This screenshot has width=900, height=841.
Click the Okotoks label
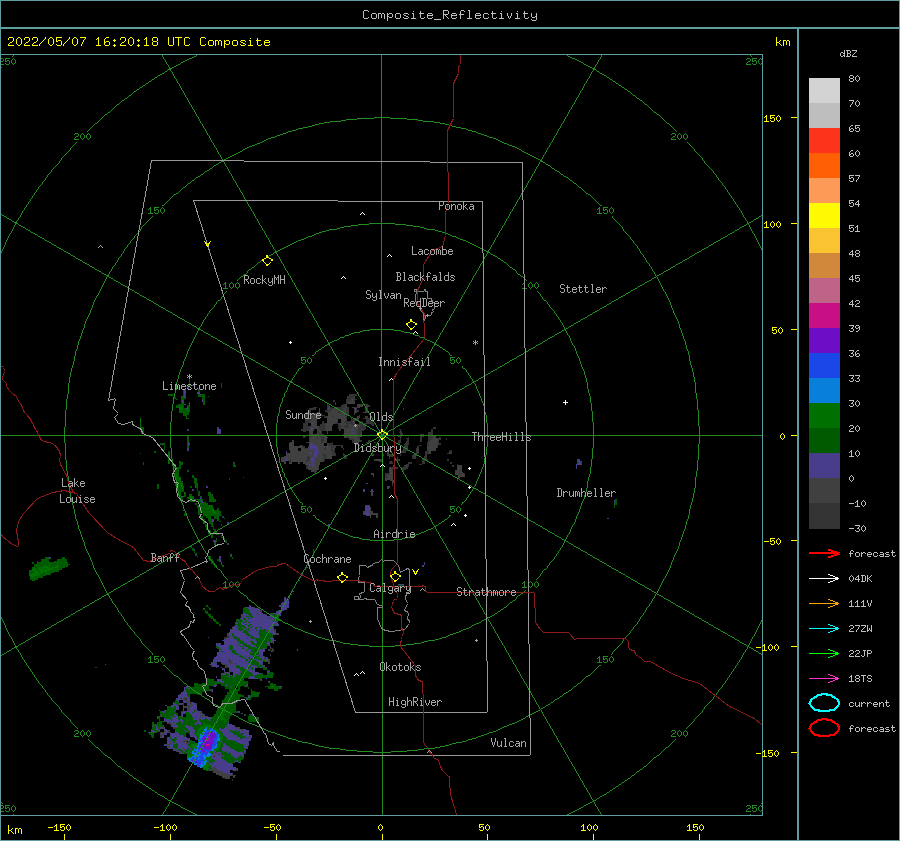(400, 667)
